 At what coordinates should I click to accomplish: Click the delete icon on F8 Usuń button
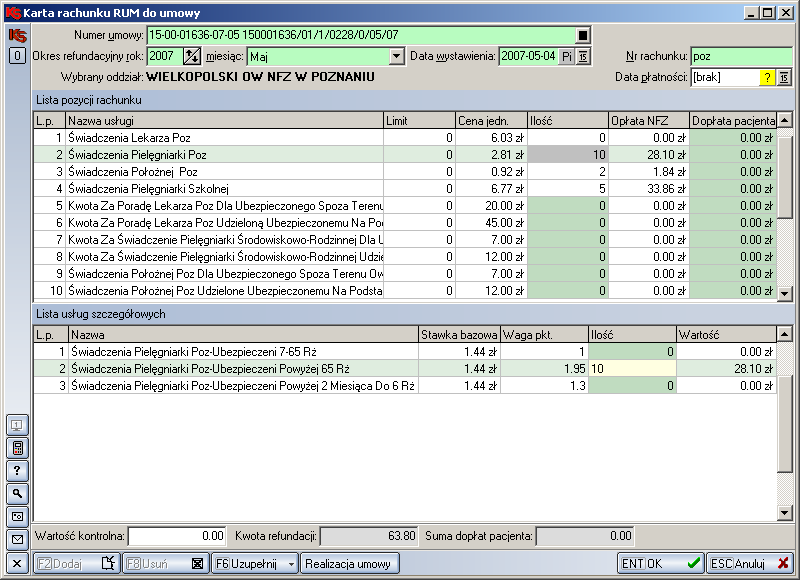coord(197,563)
